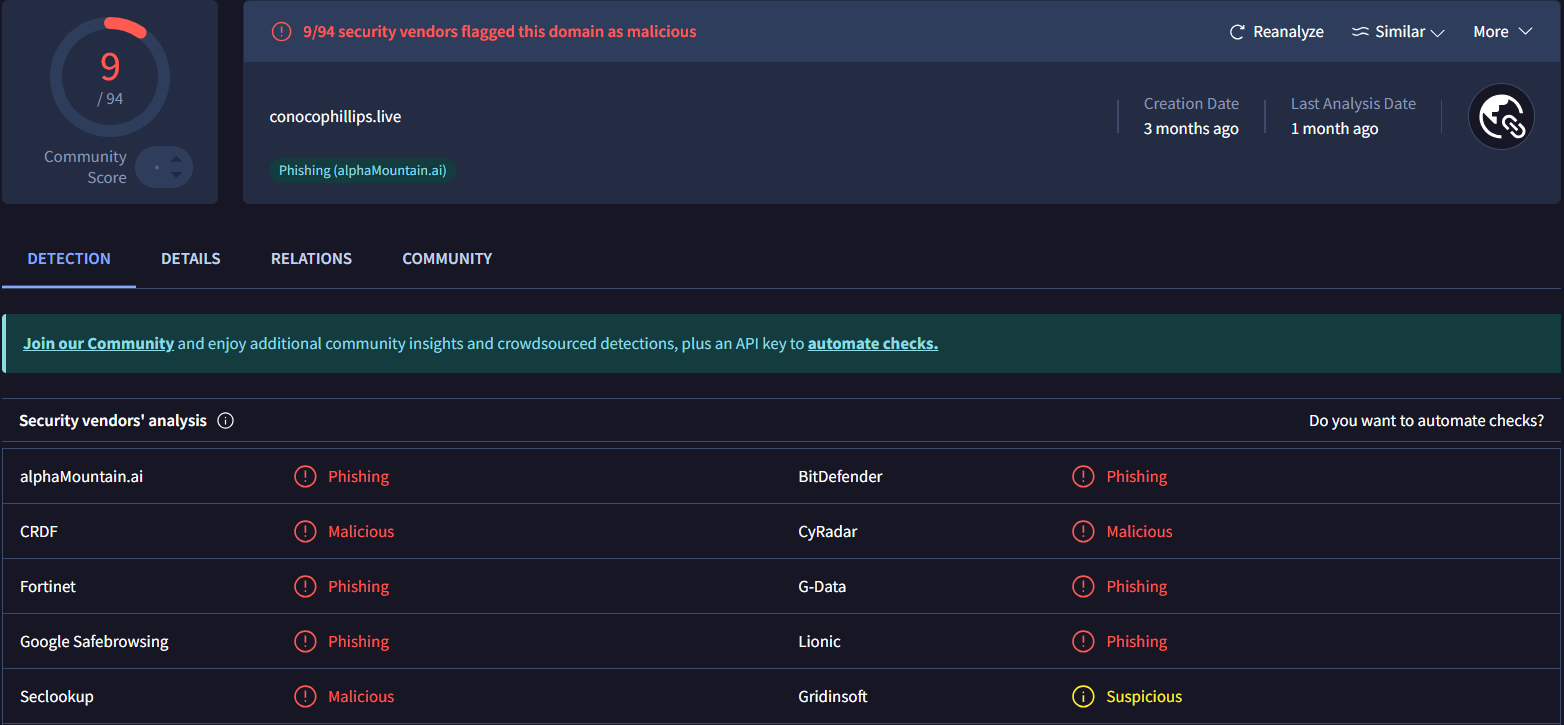
Task: Click the Reanalyze button label
Action: (x=1289, y=32)
